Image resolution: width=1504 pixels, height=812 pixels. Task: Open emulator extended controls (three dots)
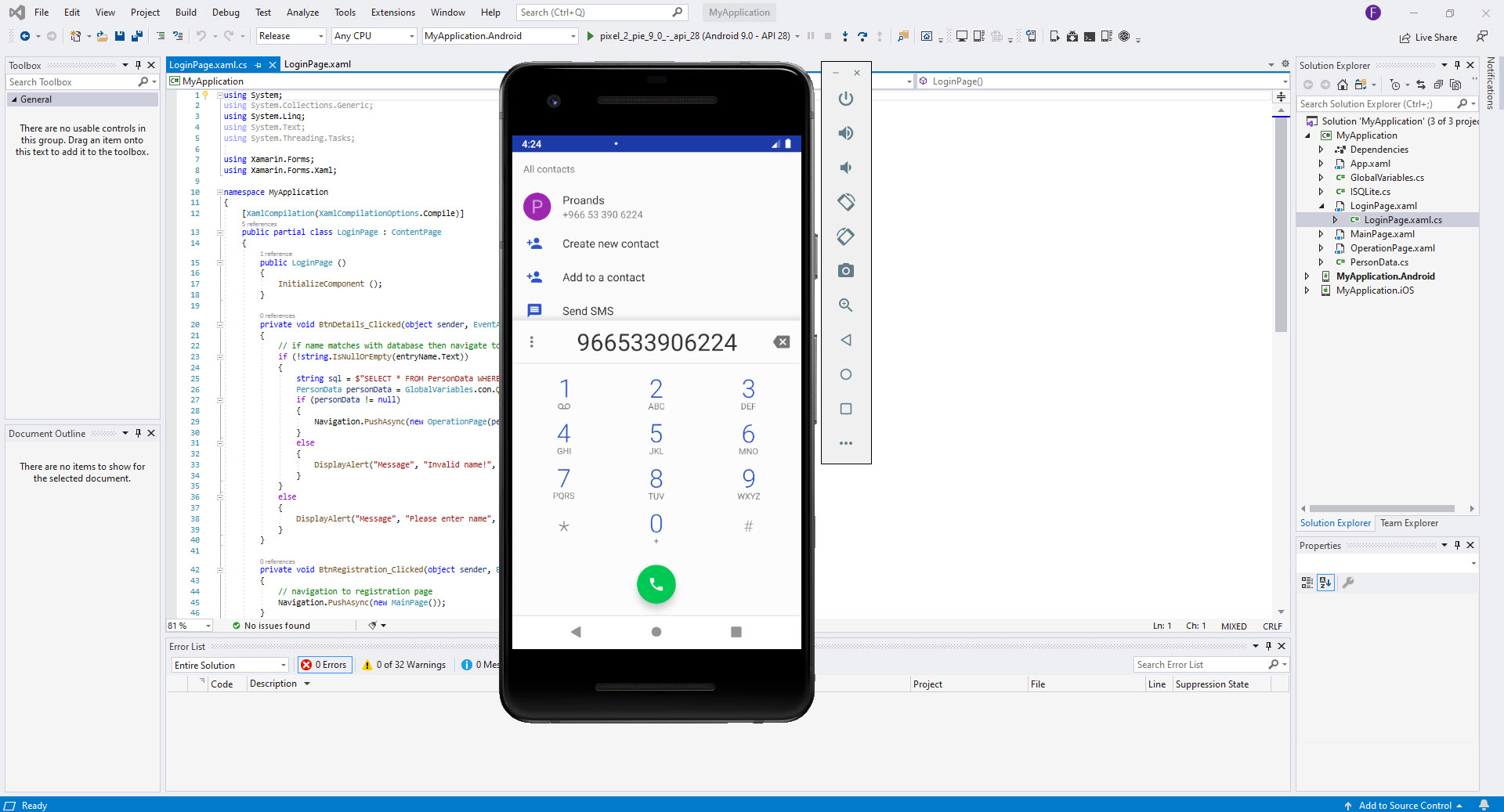click(x=845, y=443)
